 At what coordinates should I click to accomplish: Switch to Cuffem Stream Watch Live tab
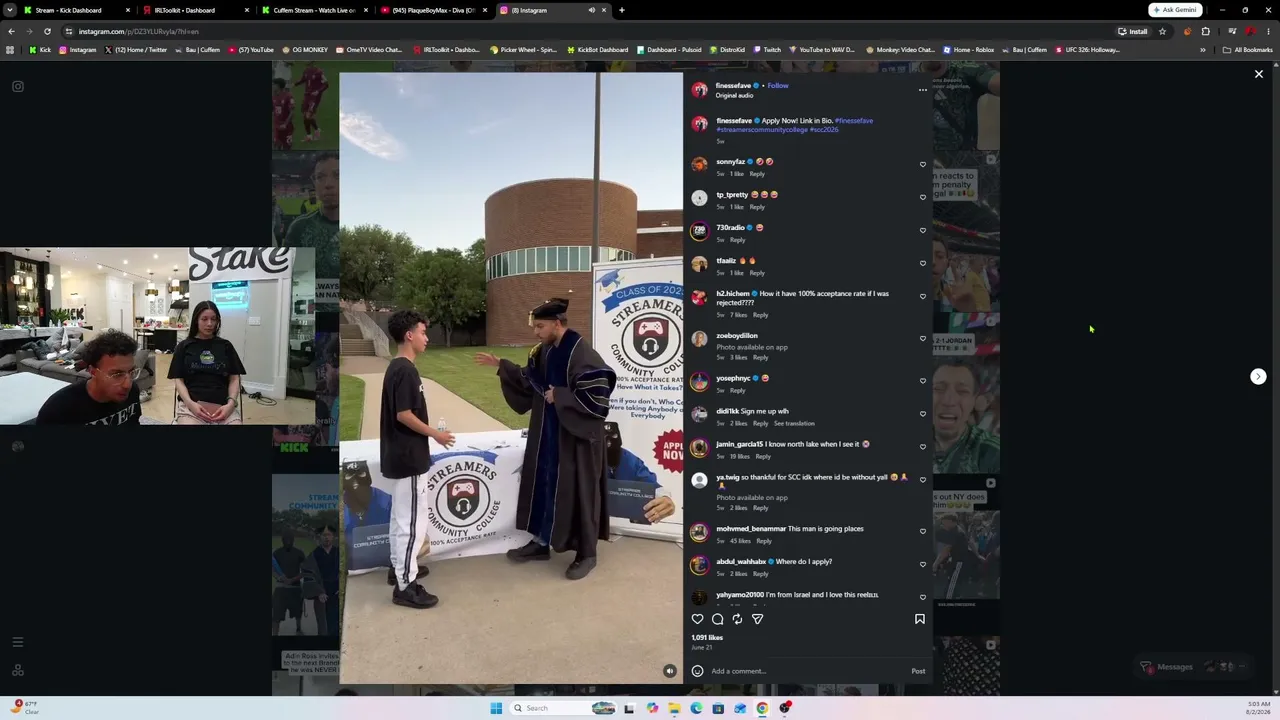[315, 10]
